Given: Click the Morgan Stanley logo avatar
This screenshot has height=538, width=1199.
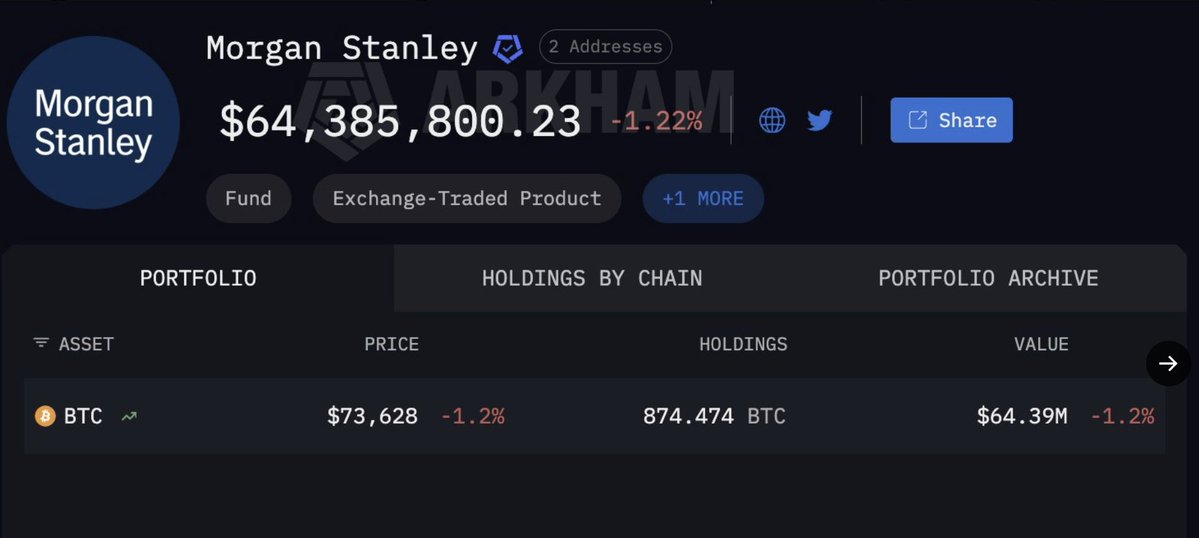Looking at the screenshot, I should [93, 123].
